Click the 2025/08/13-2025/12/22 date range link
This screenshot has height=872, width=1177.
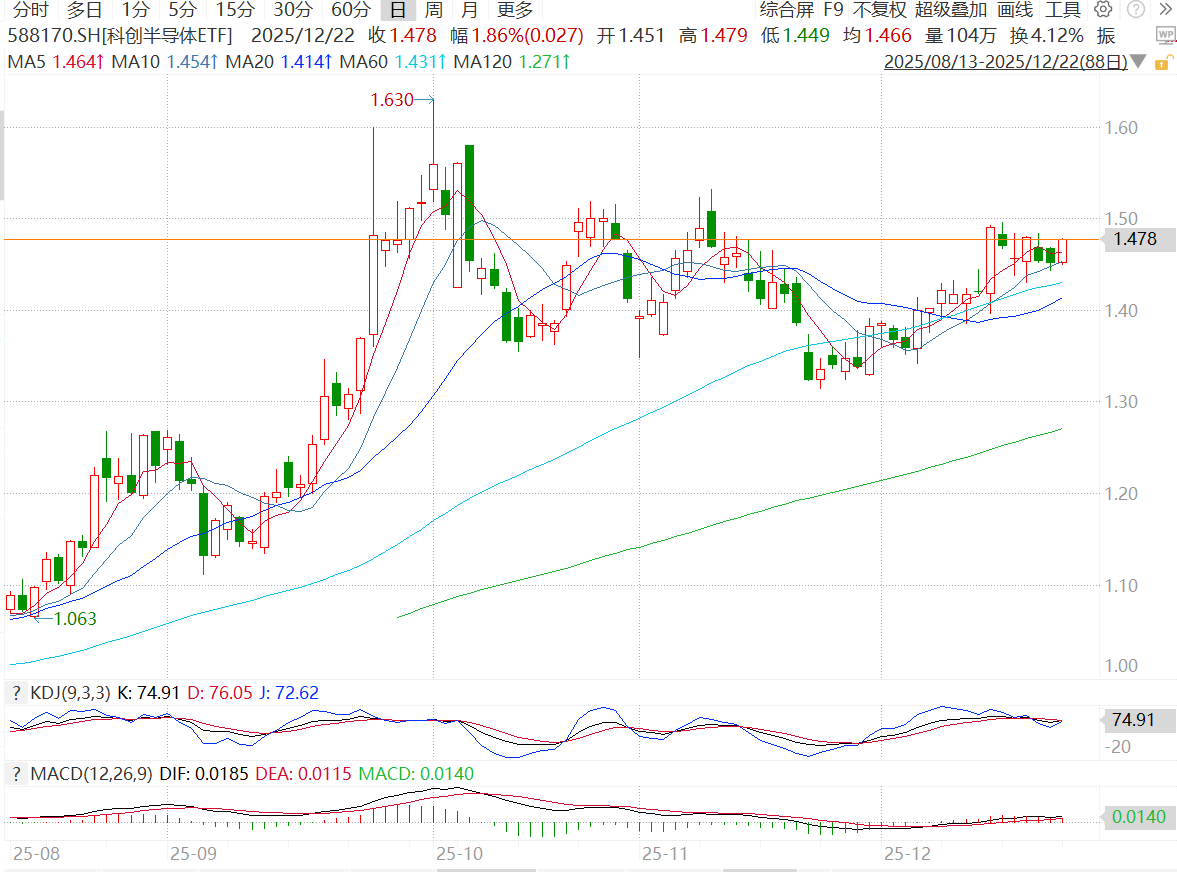coord(1005,62)
